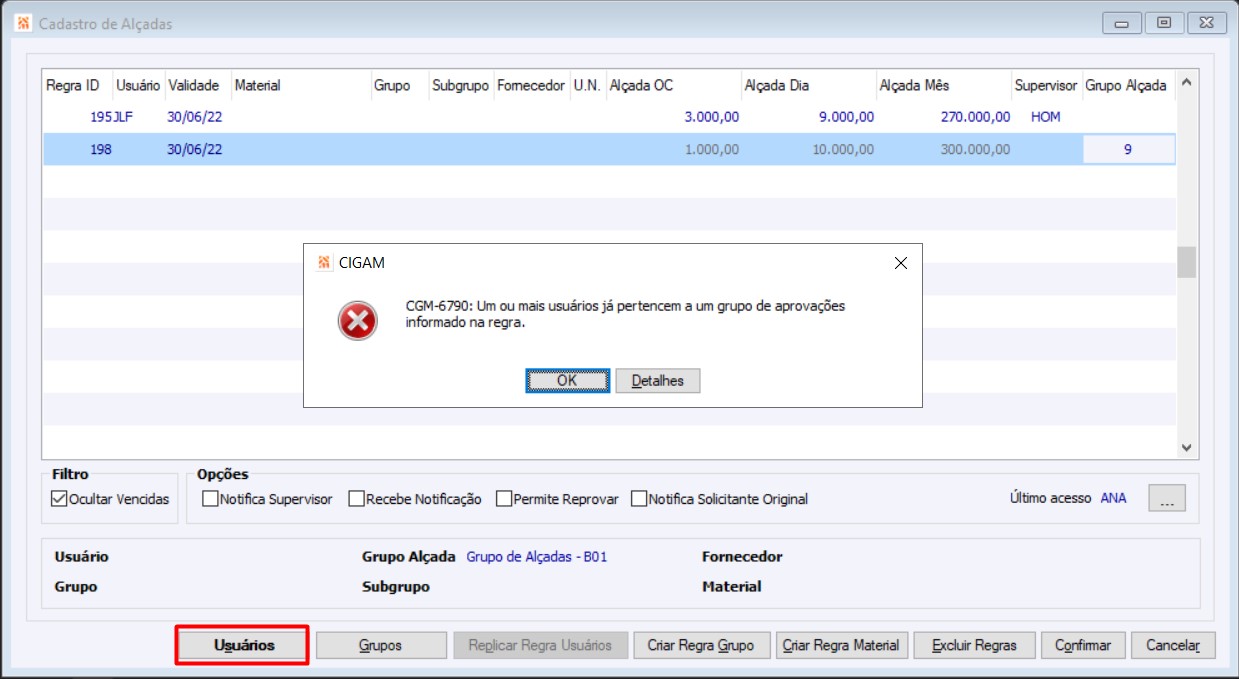Screen dimensions: 1239x679
Task: Sort by the Validade column header
Action: (x=196, y=86)
